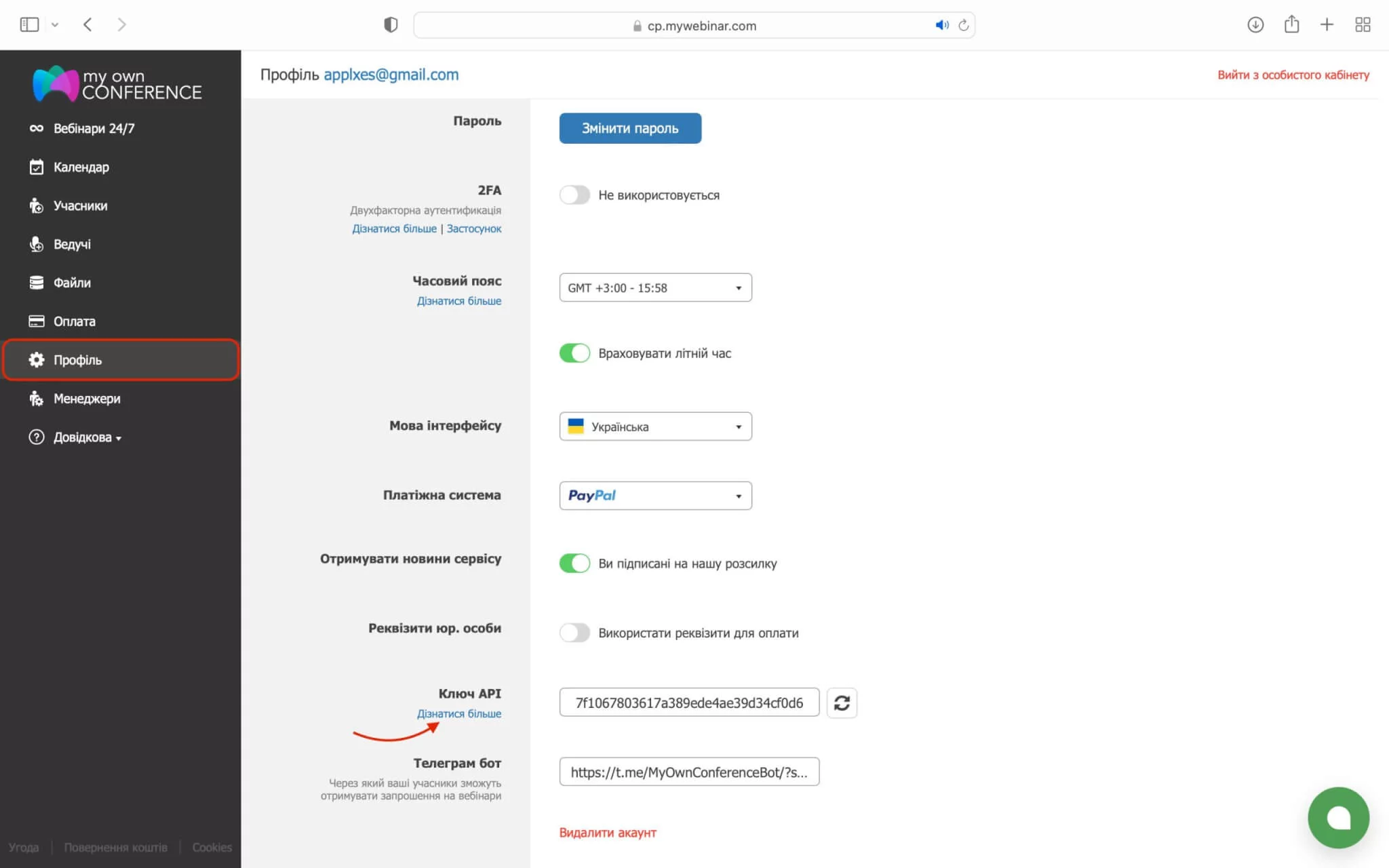Enable two-factor authentication toggle
The height and width of the screenshot is (868, 1389).
pos(574,195)
